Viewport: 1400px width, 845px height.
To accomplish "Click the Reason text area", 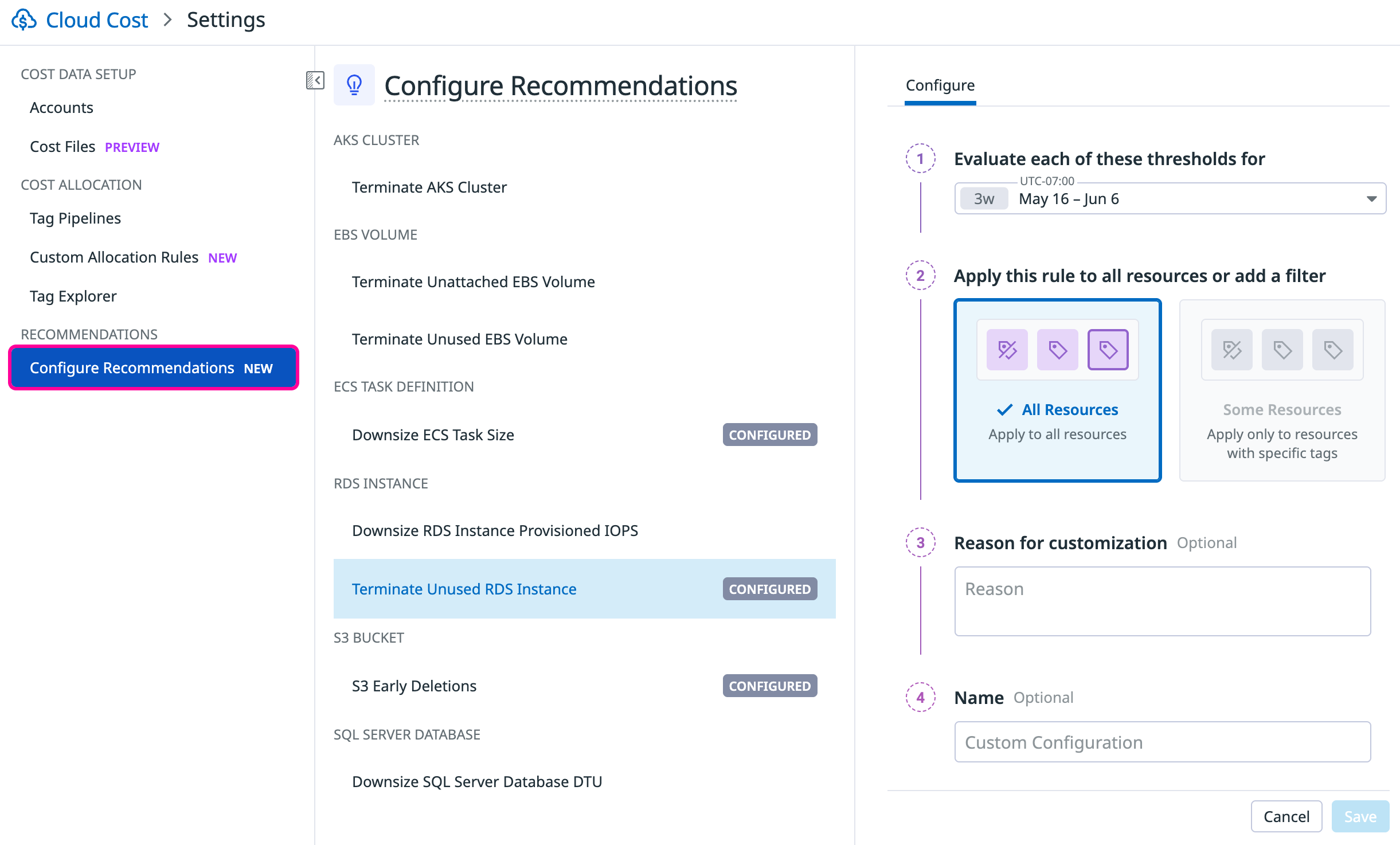I will point(1162,601).
